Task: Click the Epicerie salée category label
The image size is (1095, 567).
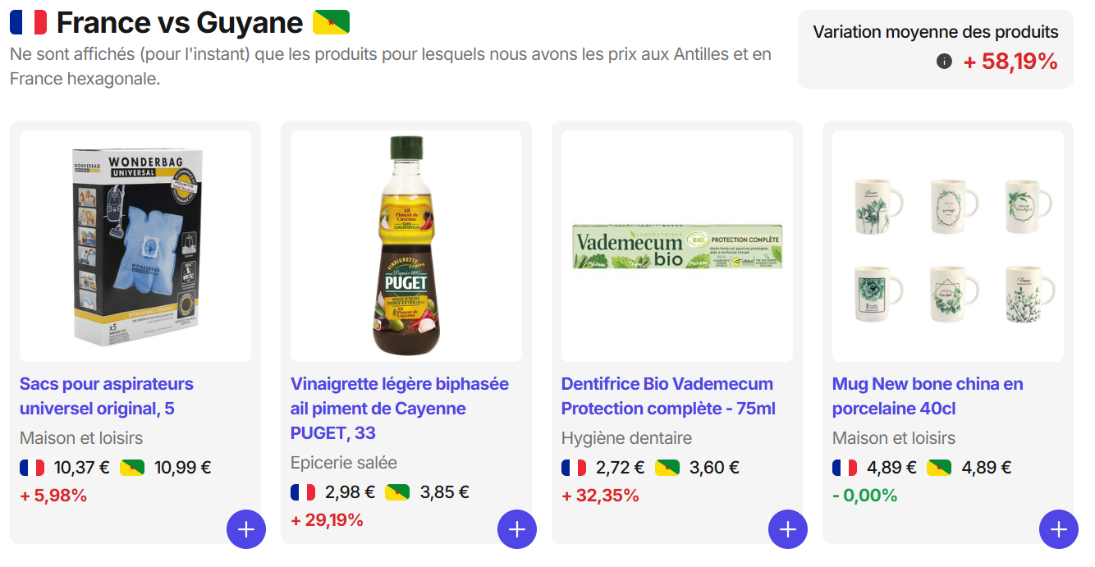Action: (343, 462)
